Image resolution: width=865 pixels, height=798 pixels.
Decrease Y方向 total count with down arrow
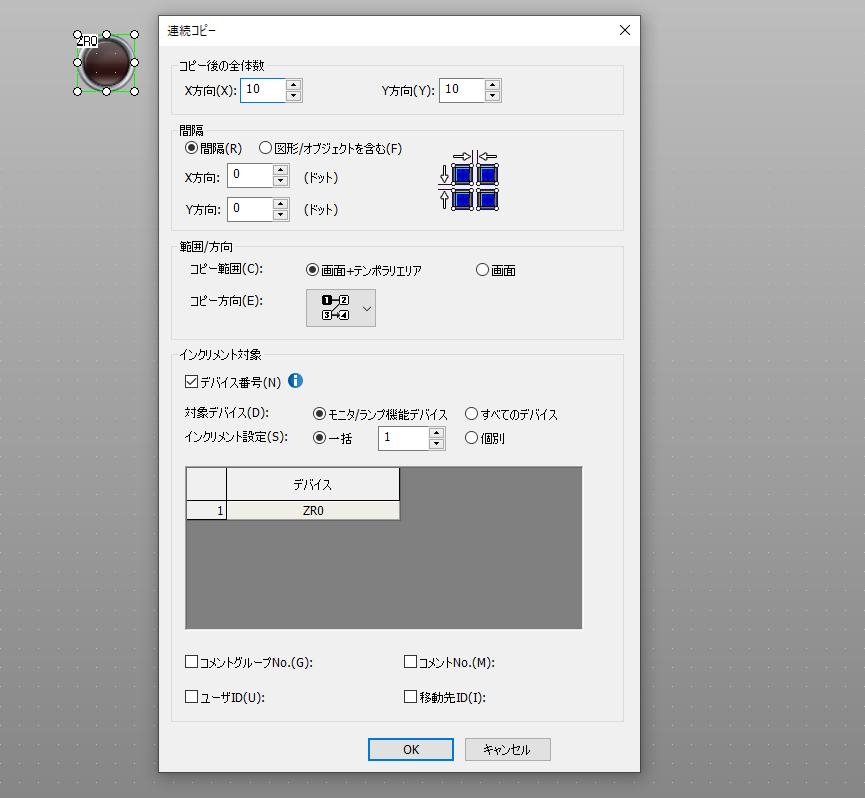tap(493, 96)
